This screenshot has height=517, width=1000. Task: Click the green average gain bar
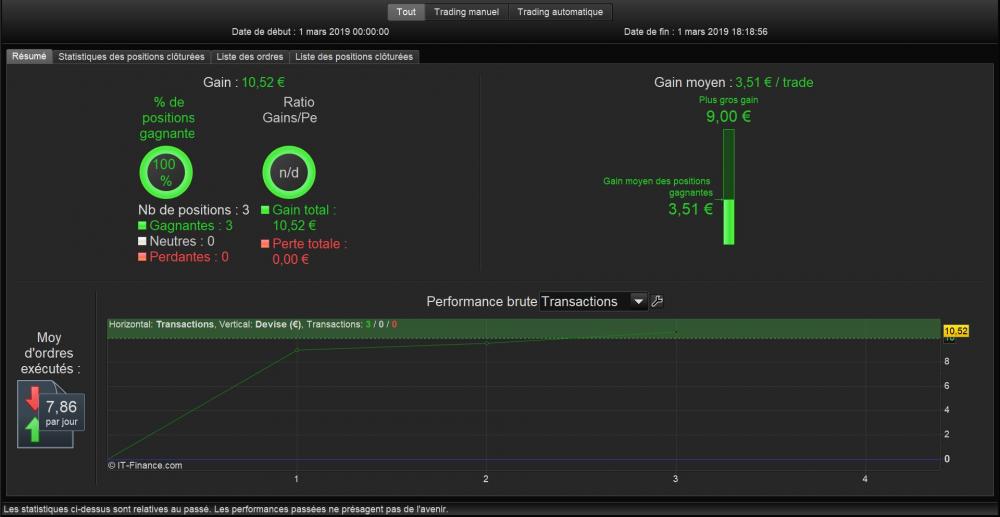coord(728,222)
